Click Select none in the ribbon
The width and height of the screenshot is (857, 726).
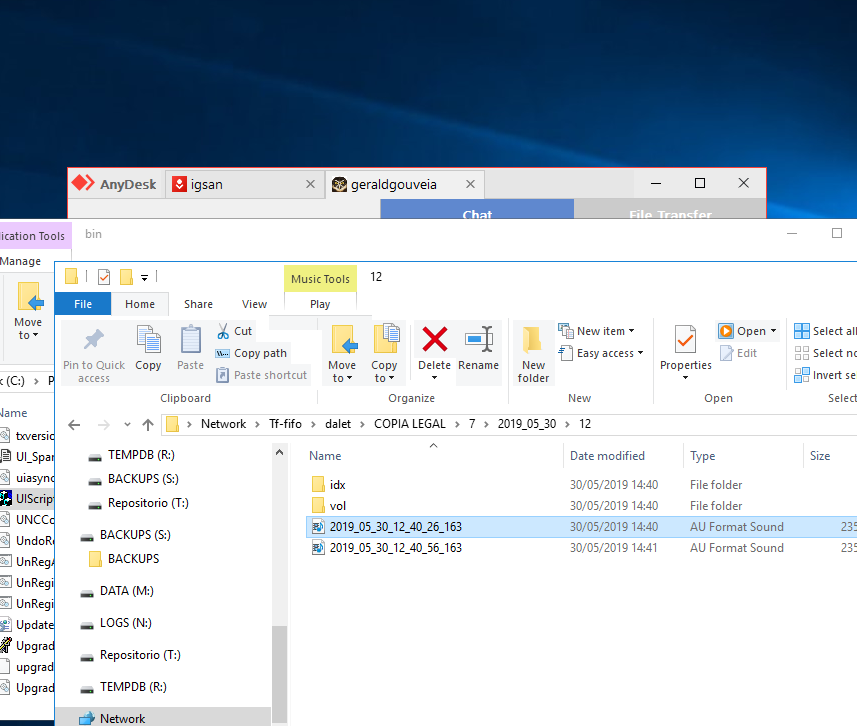[825, 353]
